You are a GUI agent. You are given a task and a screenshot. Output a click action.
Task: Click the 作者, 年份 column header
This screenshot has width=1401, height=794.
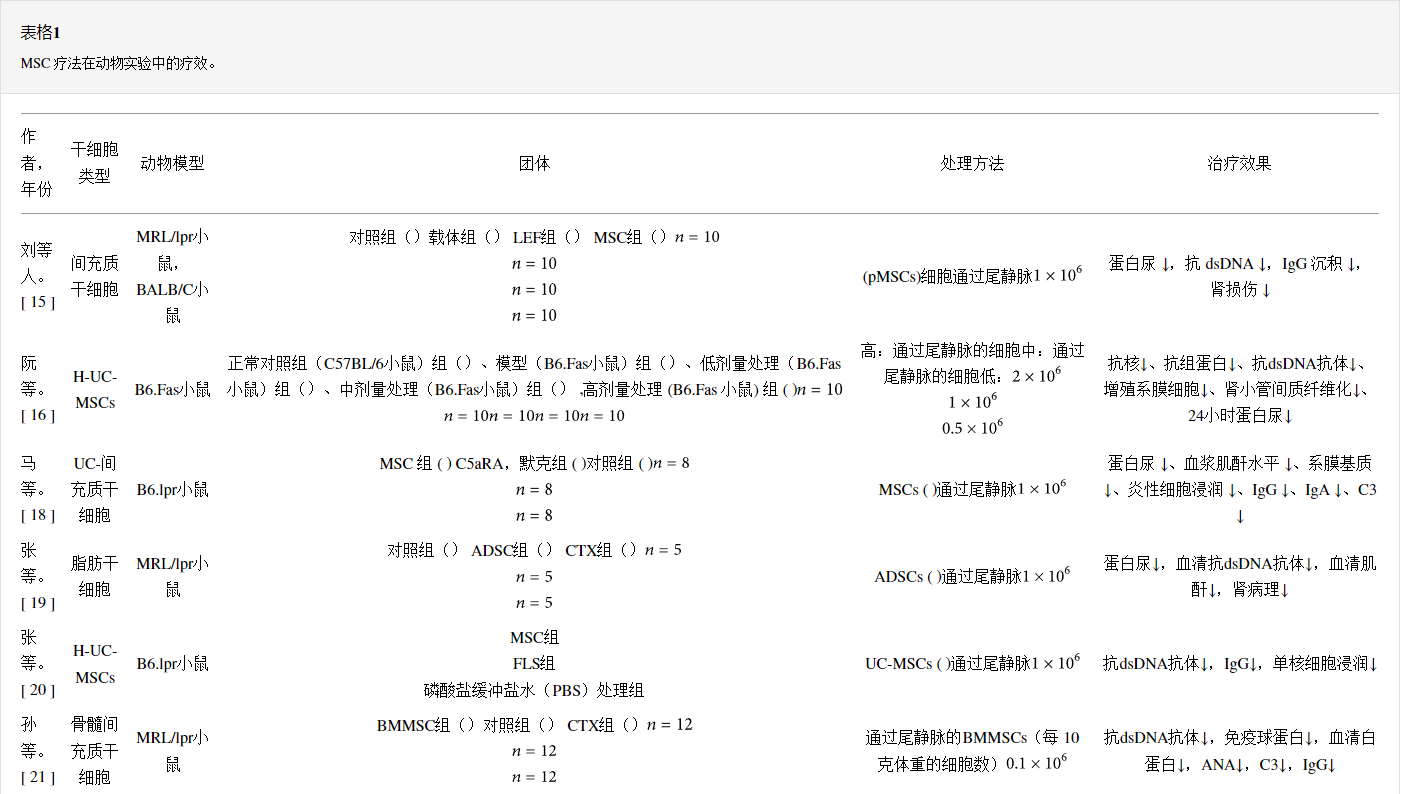click(37, 163)
